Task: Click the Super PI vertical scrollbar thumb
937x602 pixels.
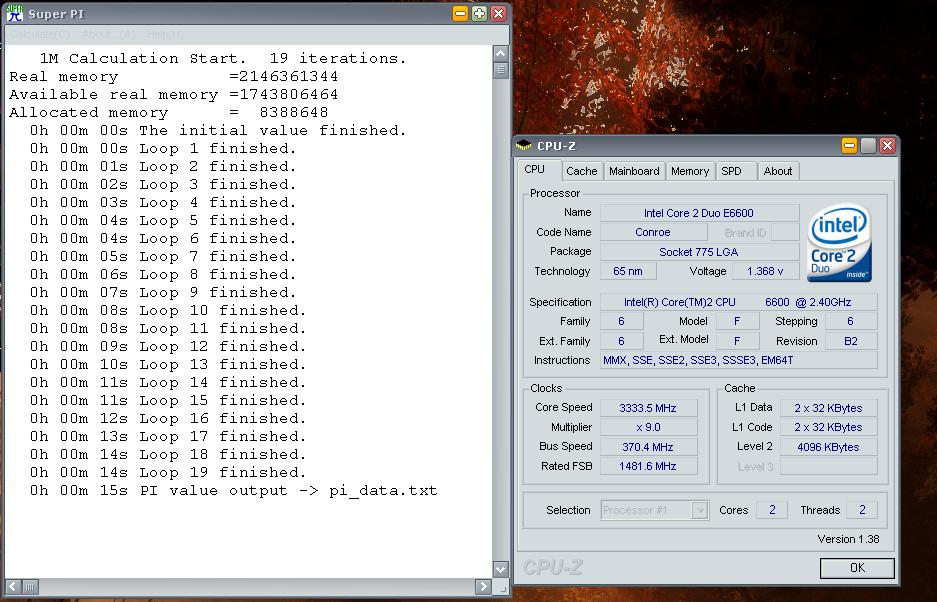Action: pos(501,70)
